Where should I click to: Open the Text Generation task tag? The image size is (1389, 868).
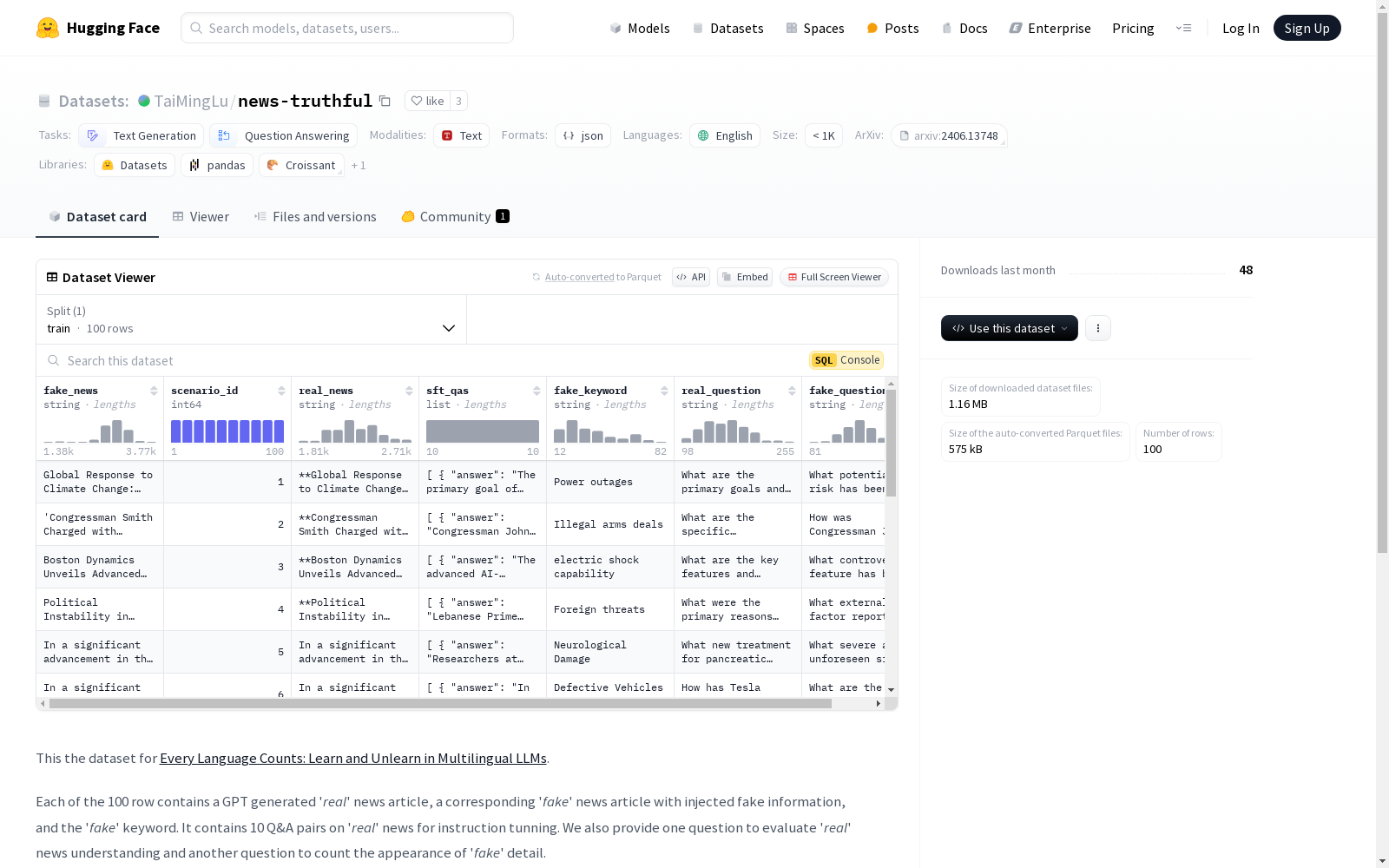(141, 135)
